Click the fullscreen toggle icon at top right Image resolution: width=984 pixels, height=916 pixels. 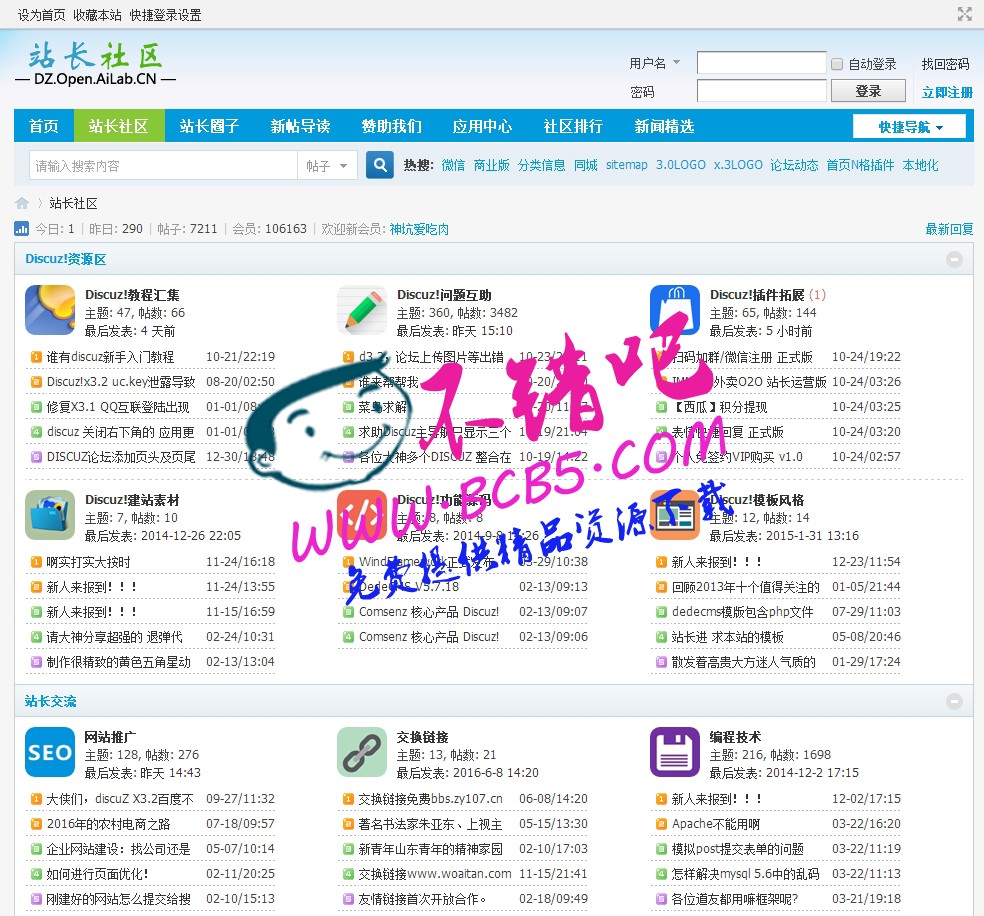tap(965, 14)
